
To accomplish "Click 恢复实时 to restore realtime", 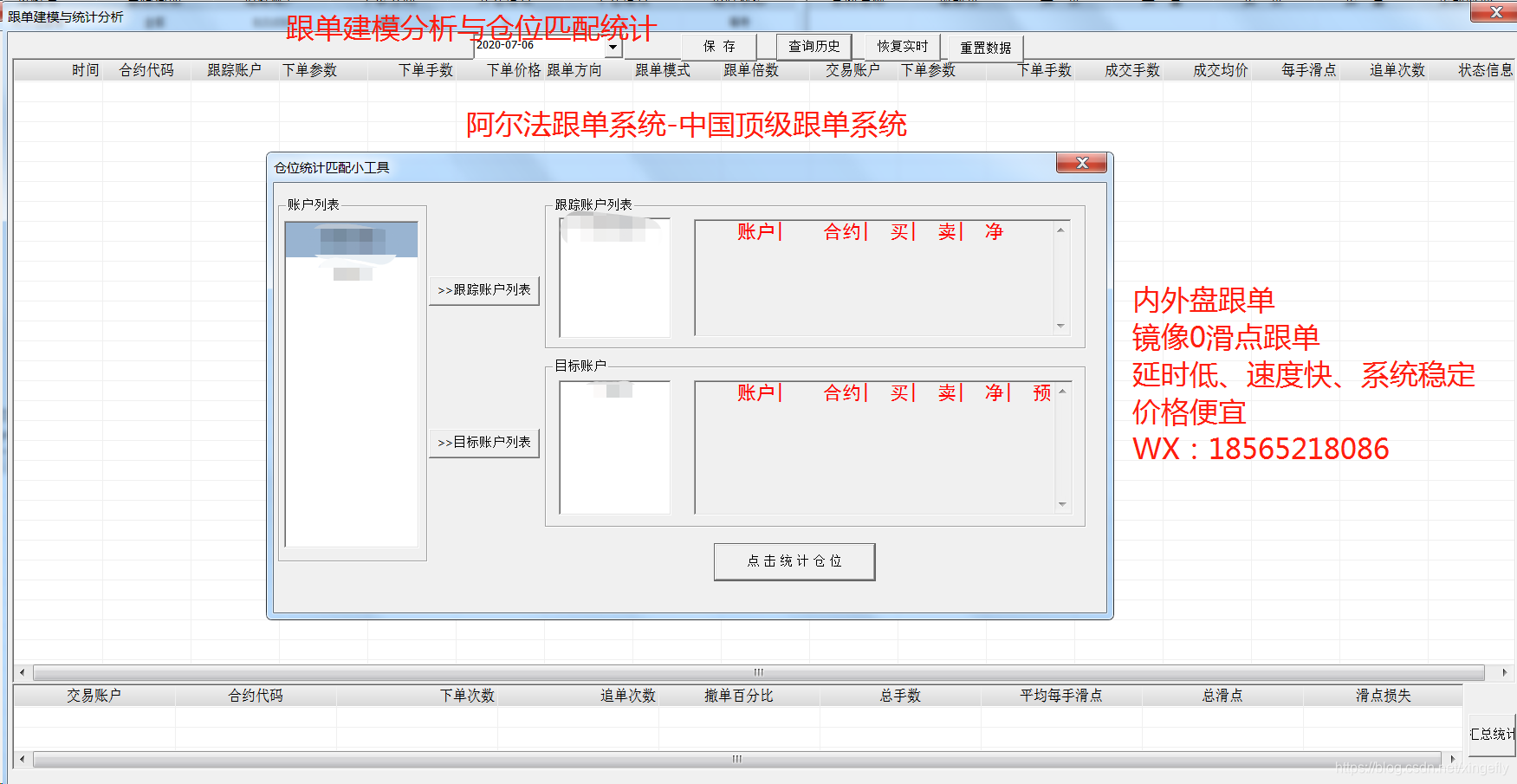I will [903, 47].
